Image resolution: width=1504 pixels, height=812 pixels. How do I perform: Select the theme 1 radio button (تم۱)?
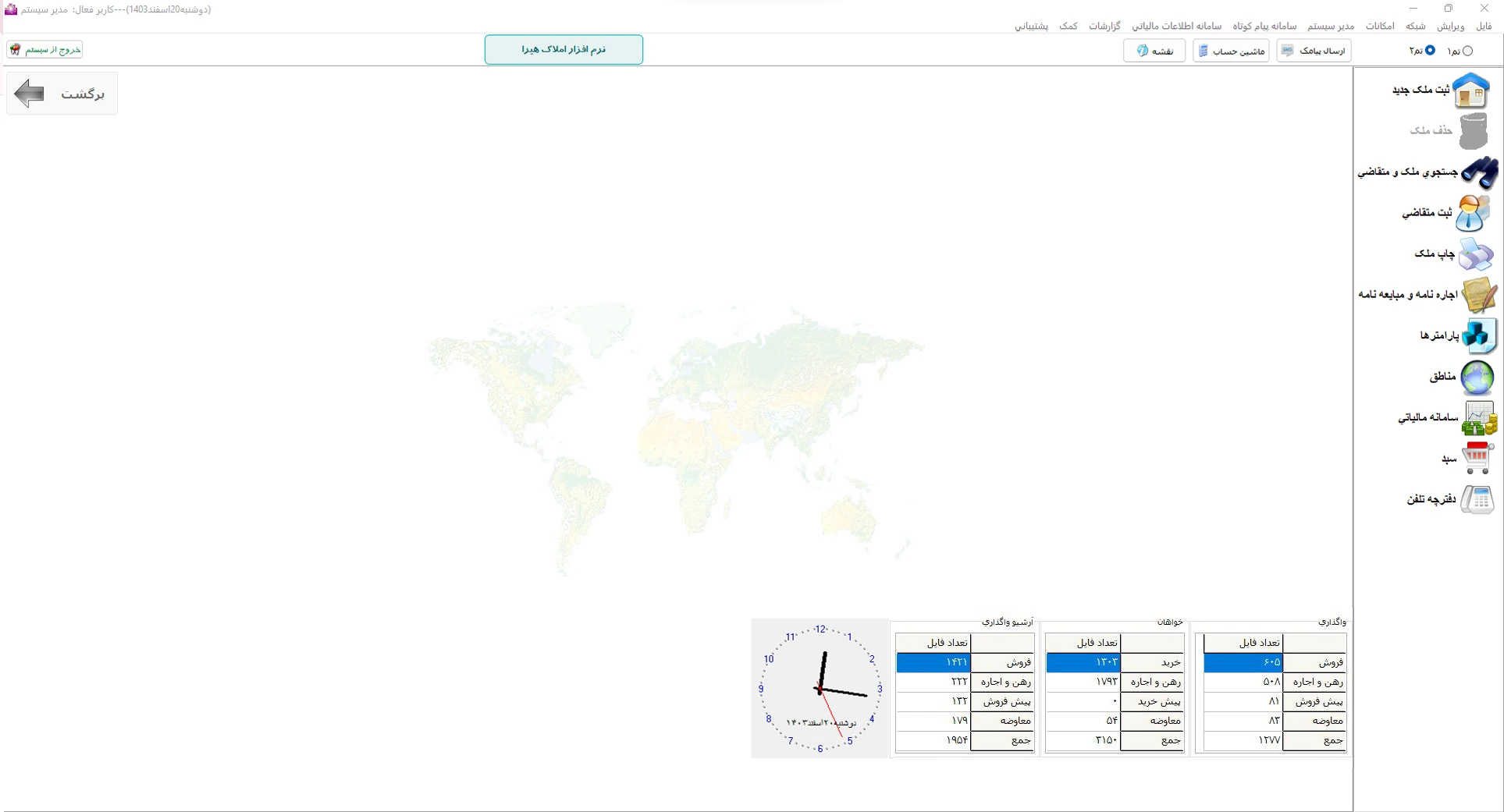click(1467, 51)
